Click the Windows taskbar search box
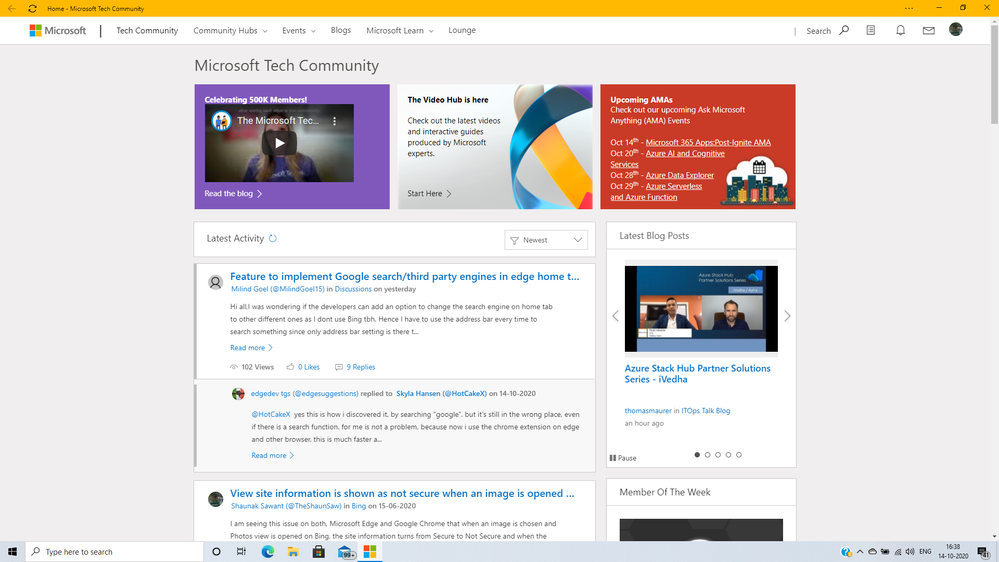 [x=115, y=552]
